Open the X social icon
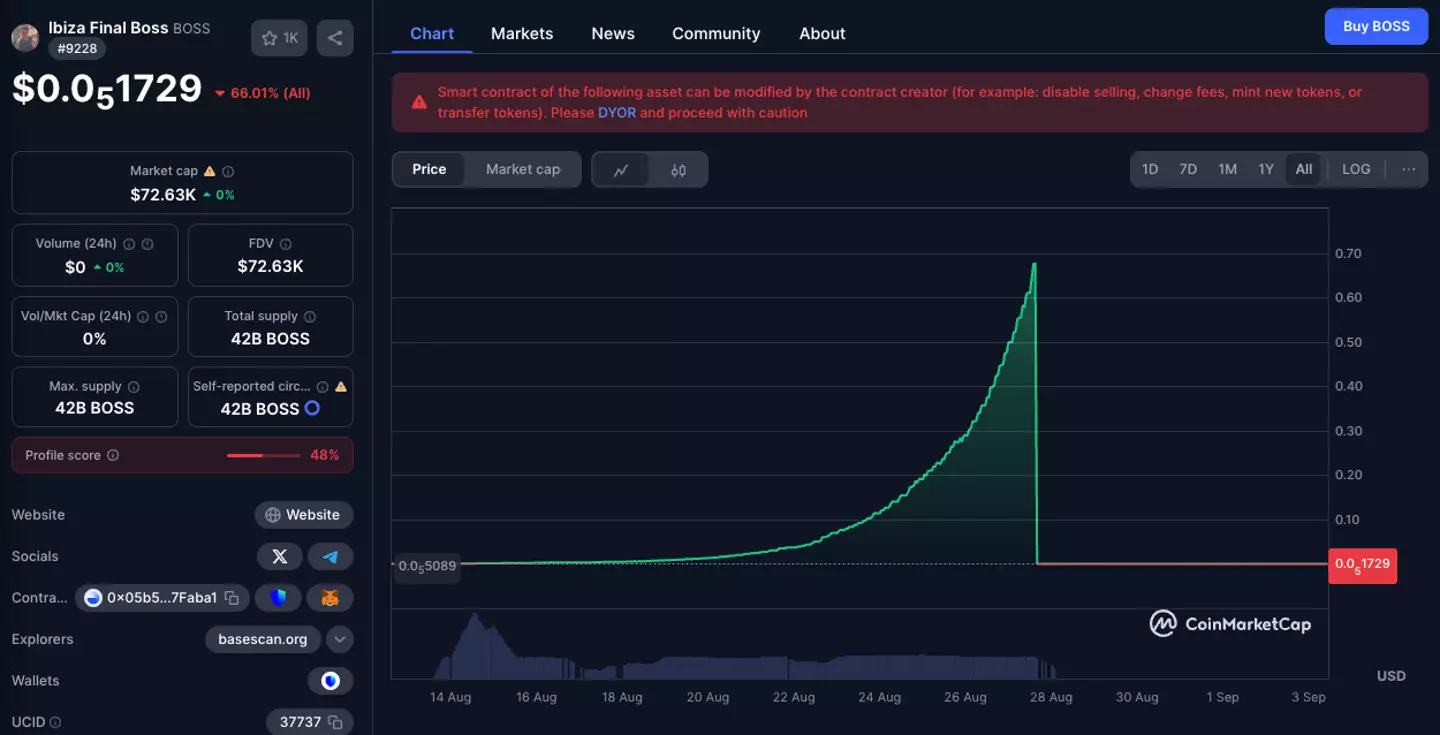This screenshot has width=1440, height=735. click(279, 556)
